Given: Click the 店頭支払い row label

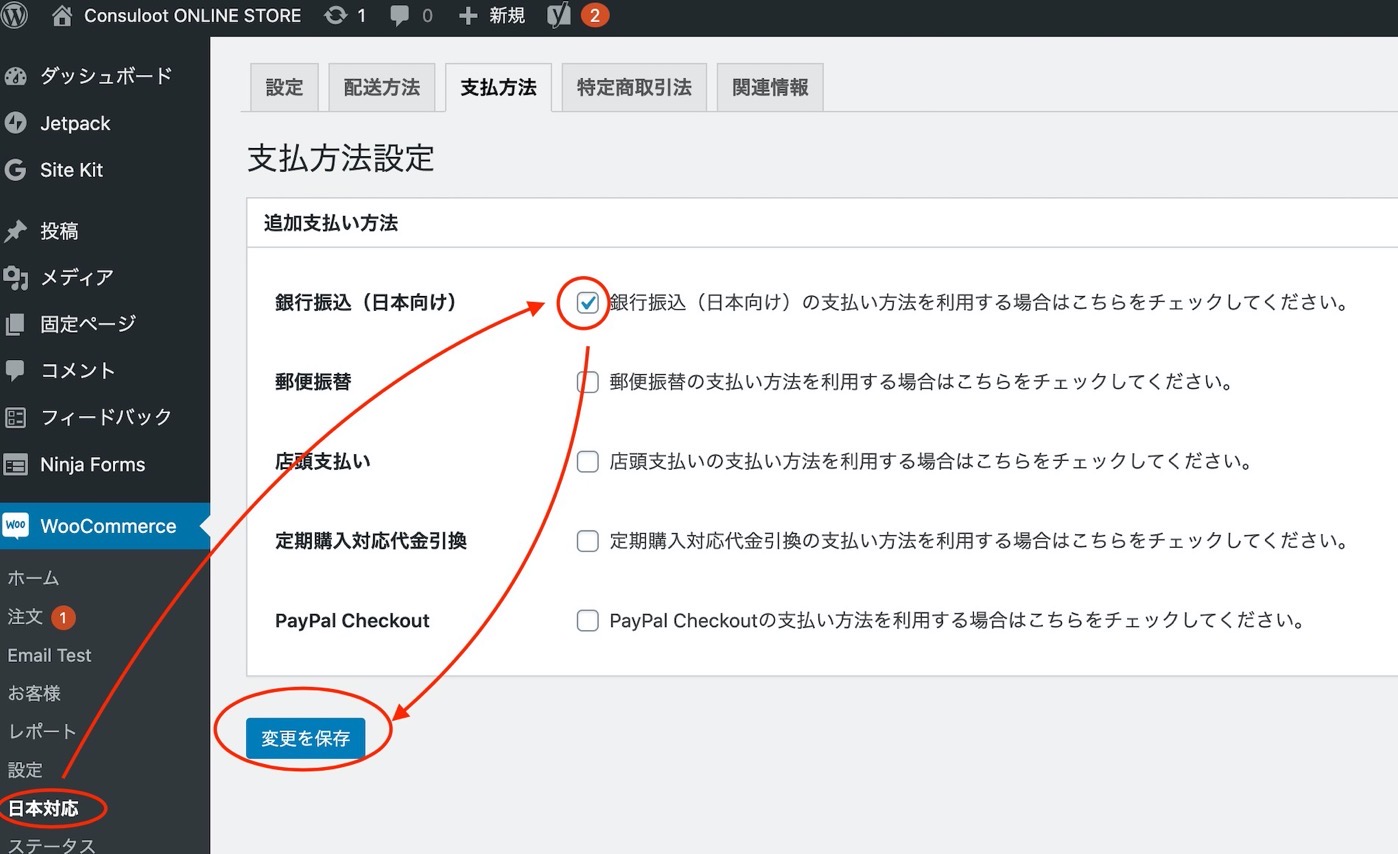Looking at the screenshot, I should (x=323, y=462).
